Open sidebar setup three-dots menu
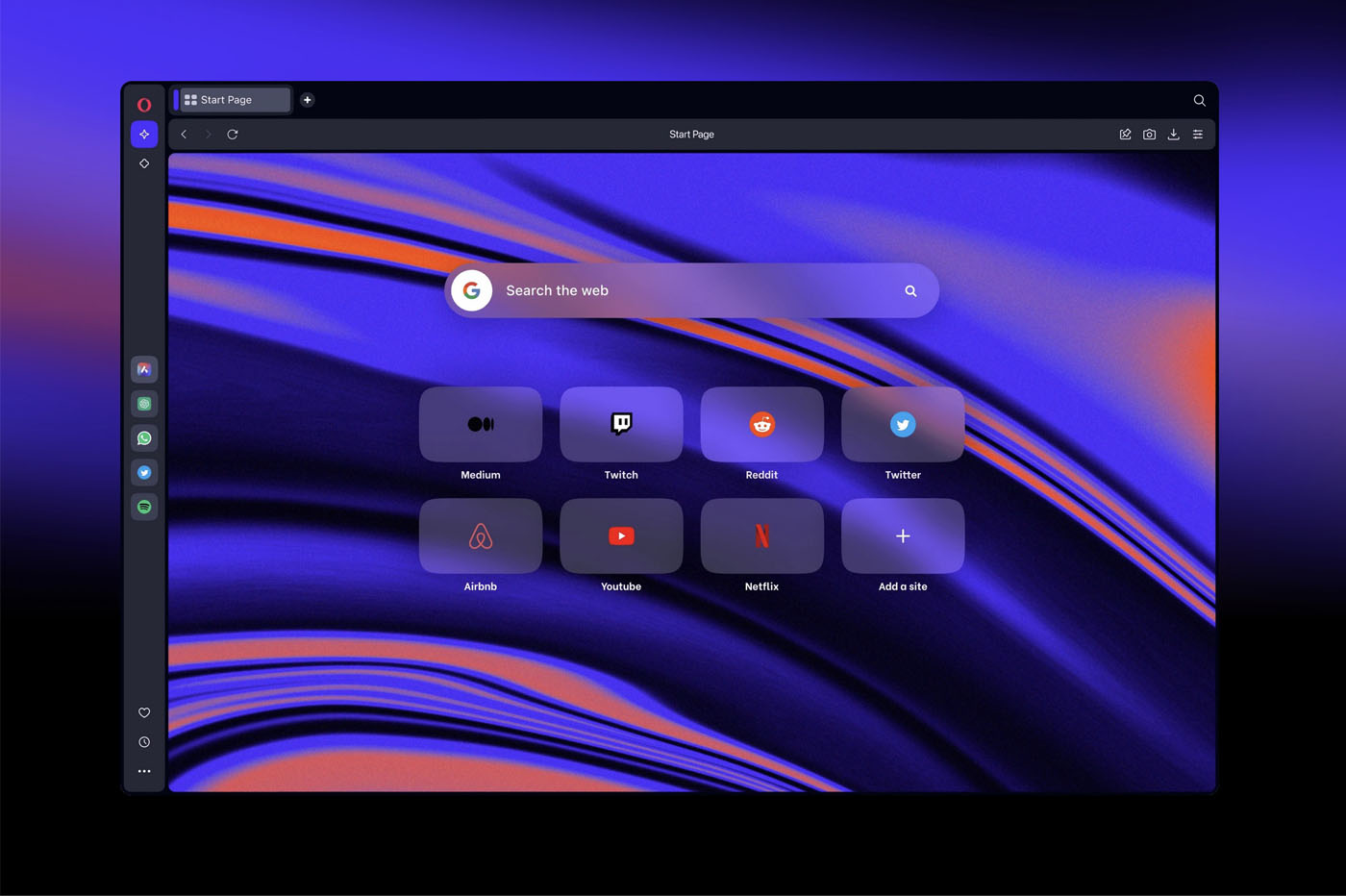 144,771
